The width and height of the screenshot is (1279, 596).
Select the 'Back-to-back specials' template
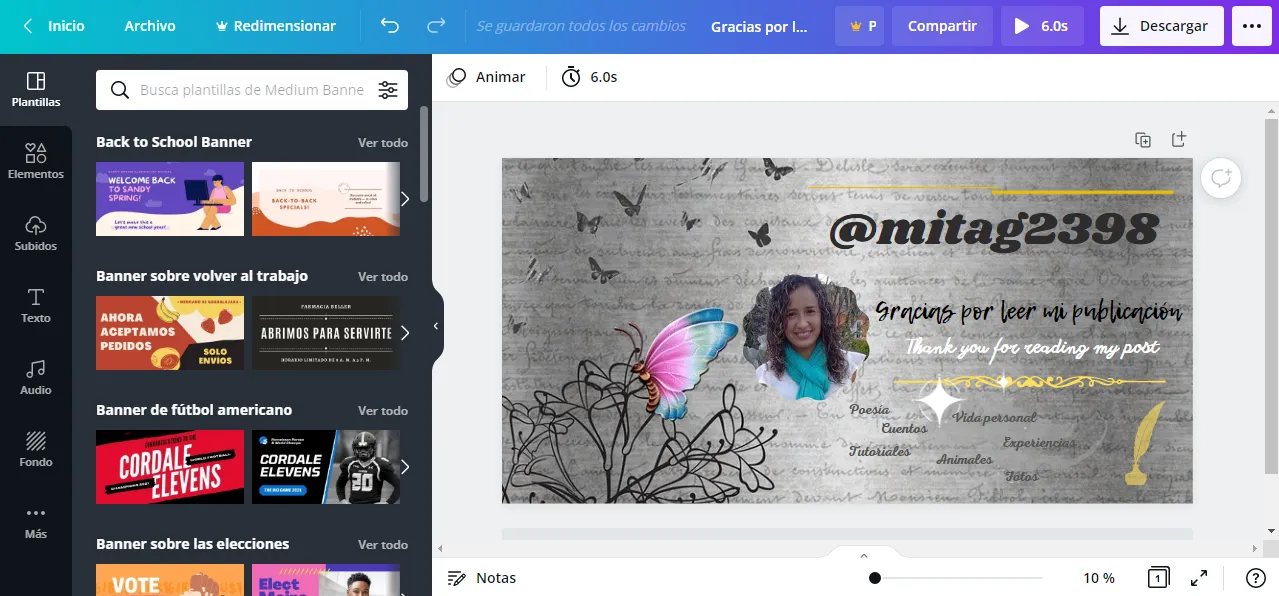click(x=326, y=199)
